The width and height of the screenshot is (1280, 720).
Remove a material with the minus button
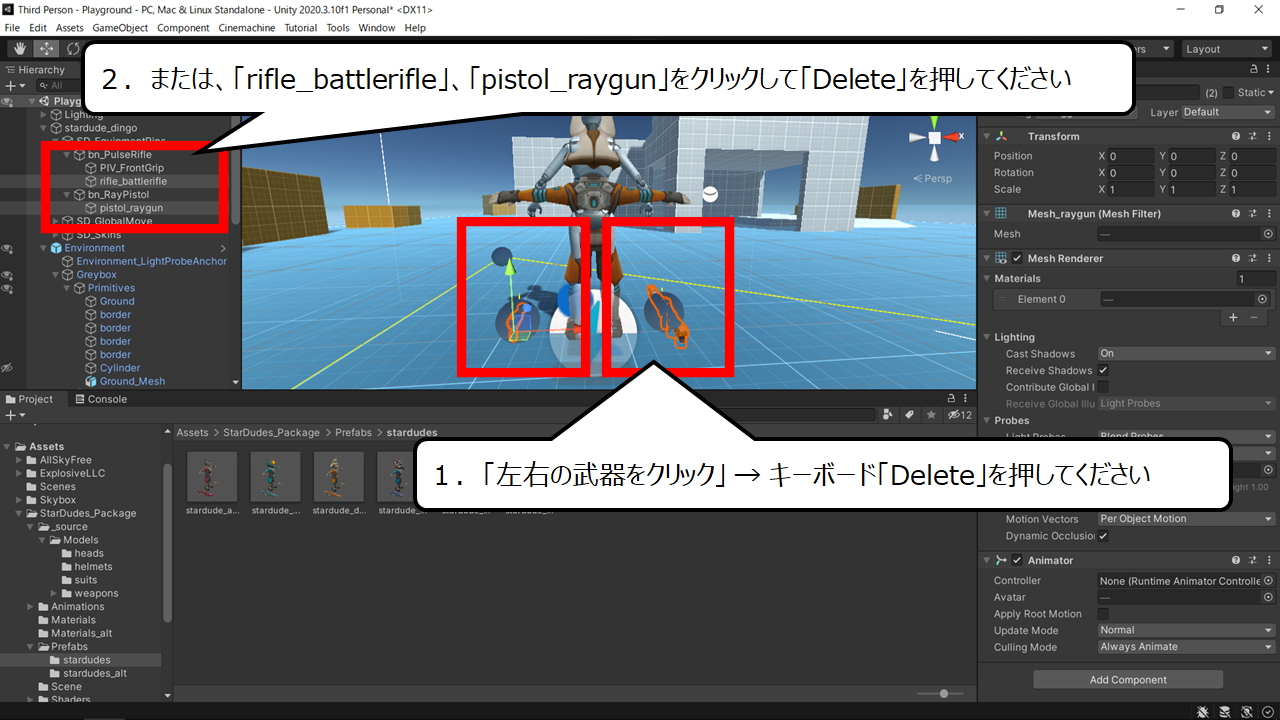pyautogui.click(x=1254, y=317)
